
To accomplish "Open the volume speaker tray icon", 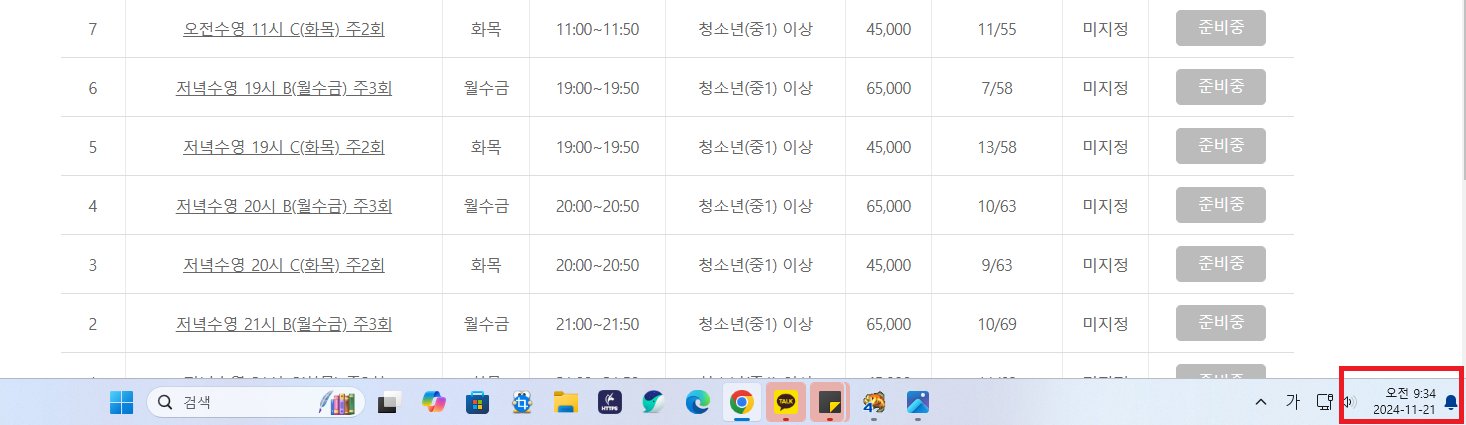I will click(x=1348, y=402).
